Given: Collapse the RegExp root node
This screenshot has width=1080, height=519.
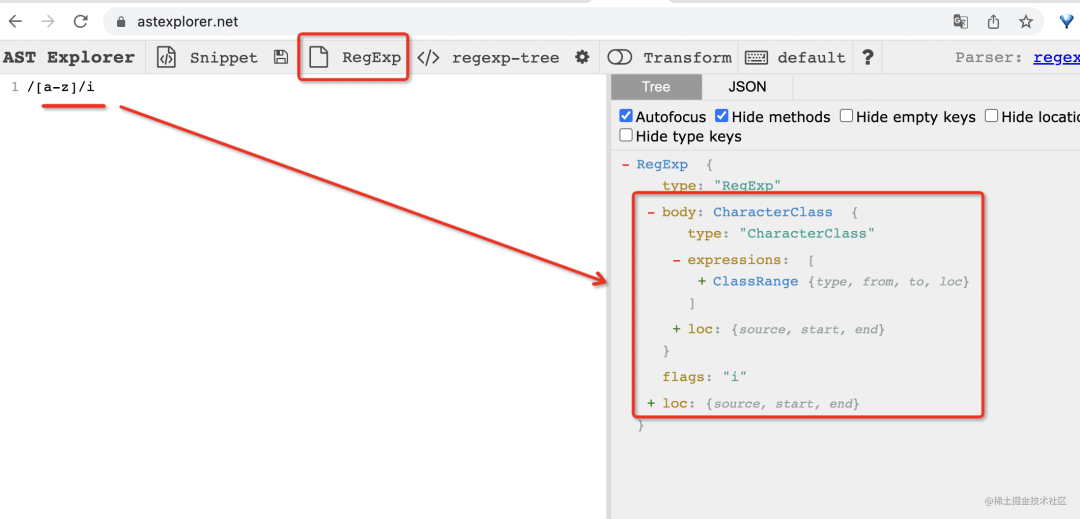Looking at the screenshot, I should [626, 165].
